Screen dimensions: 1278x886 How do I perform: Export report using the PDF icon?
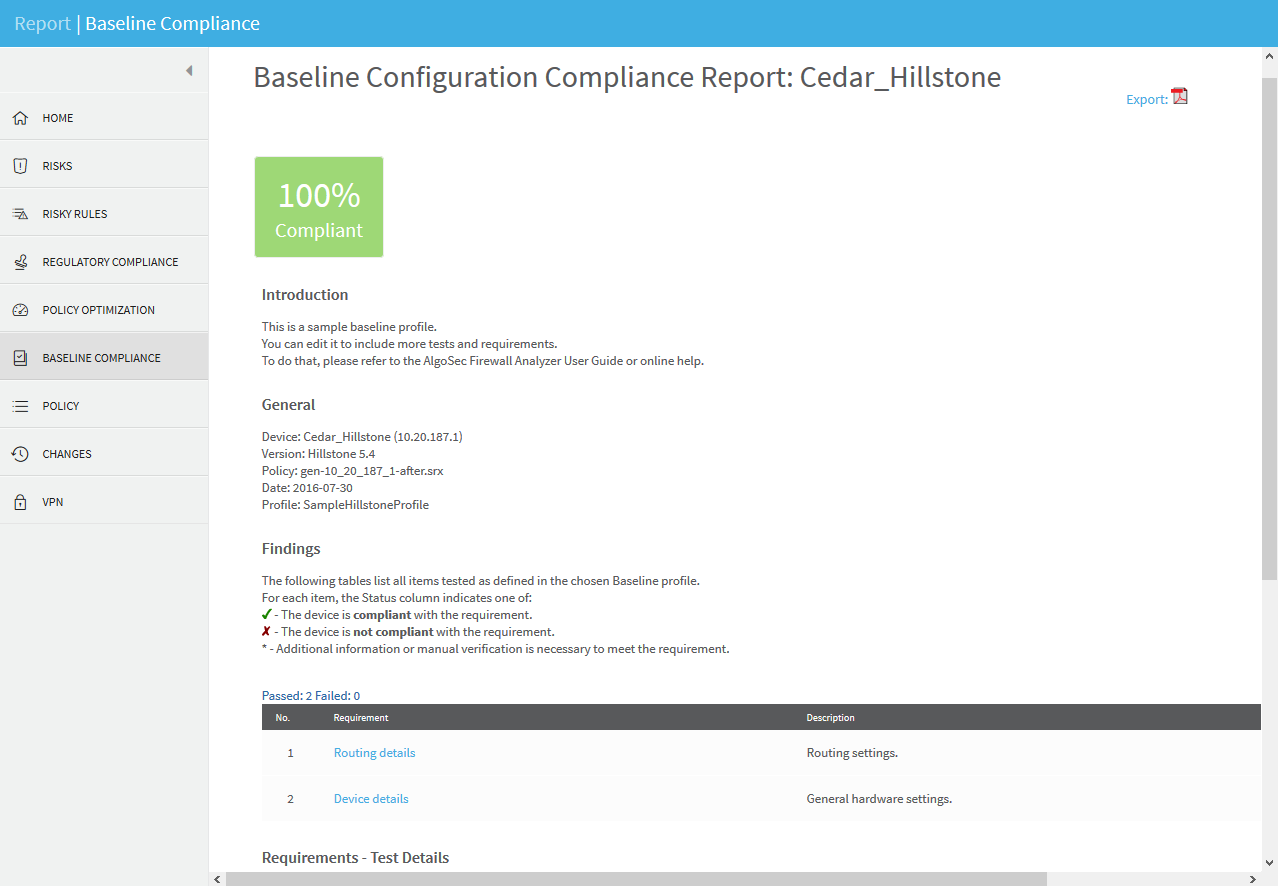pyautogui.click(x=1180, y=97)
